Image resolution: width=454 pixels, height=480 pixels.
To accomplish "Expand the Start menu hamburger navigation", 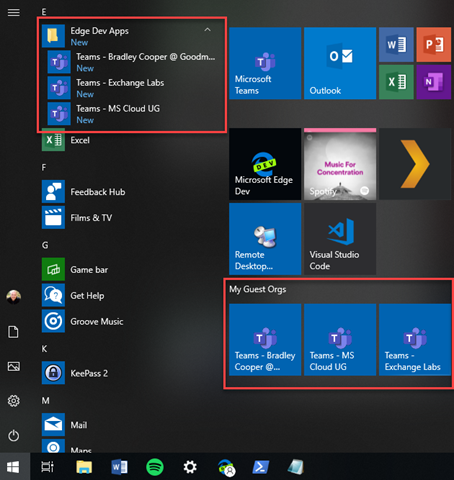I will coord(14,13).
